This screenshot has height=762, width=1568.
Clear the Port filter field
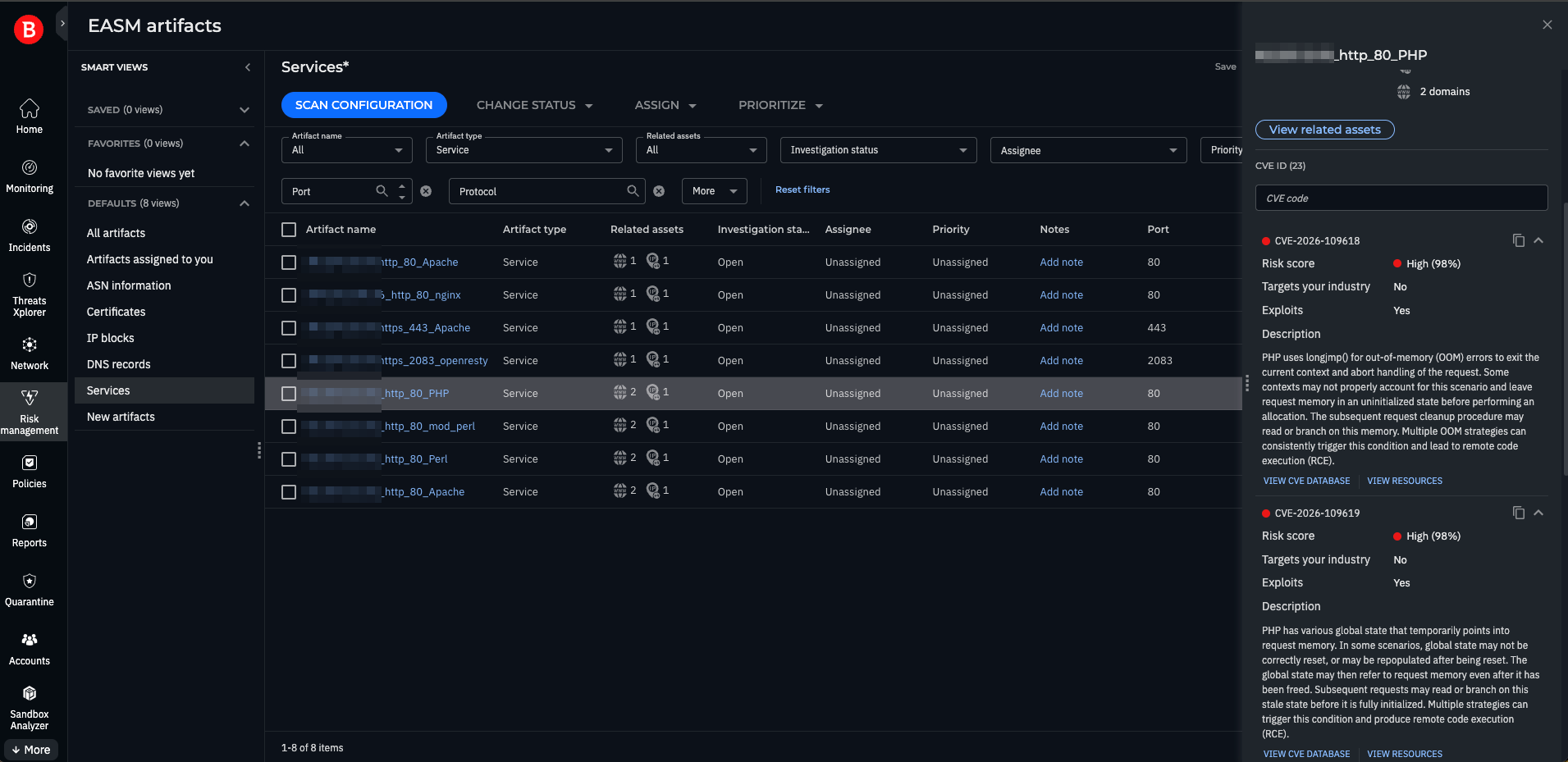point(426,191)
